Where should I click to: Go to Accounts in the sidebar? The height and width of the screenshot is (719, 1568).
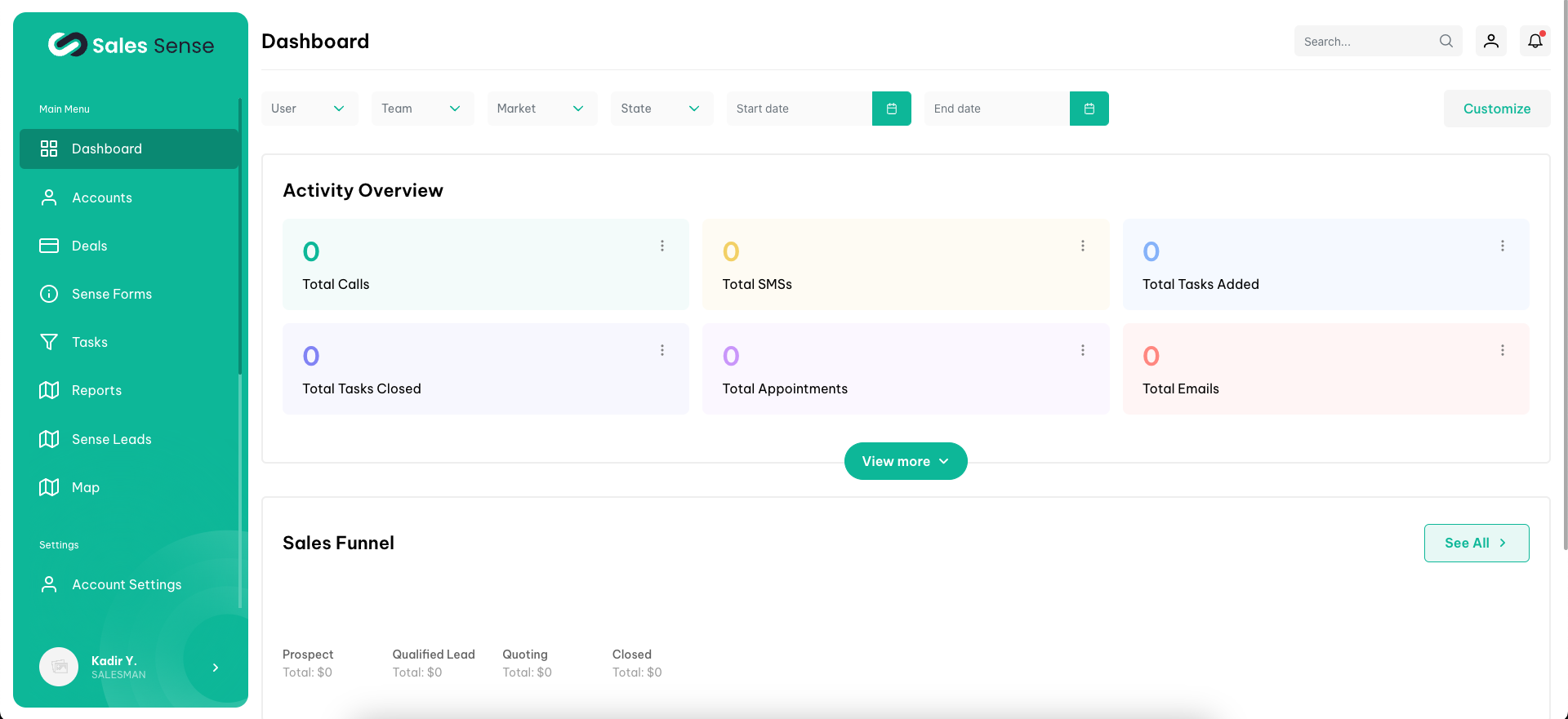point(102,198)
